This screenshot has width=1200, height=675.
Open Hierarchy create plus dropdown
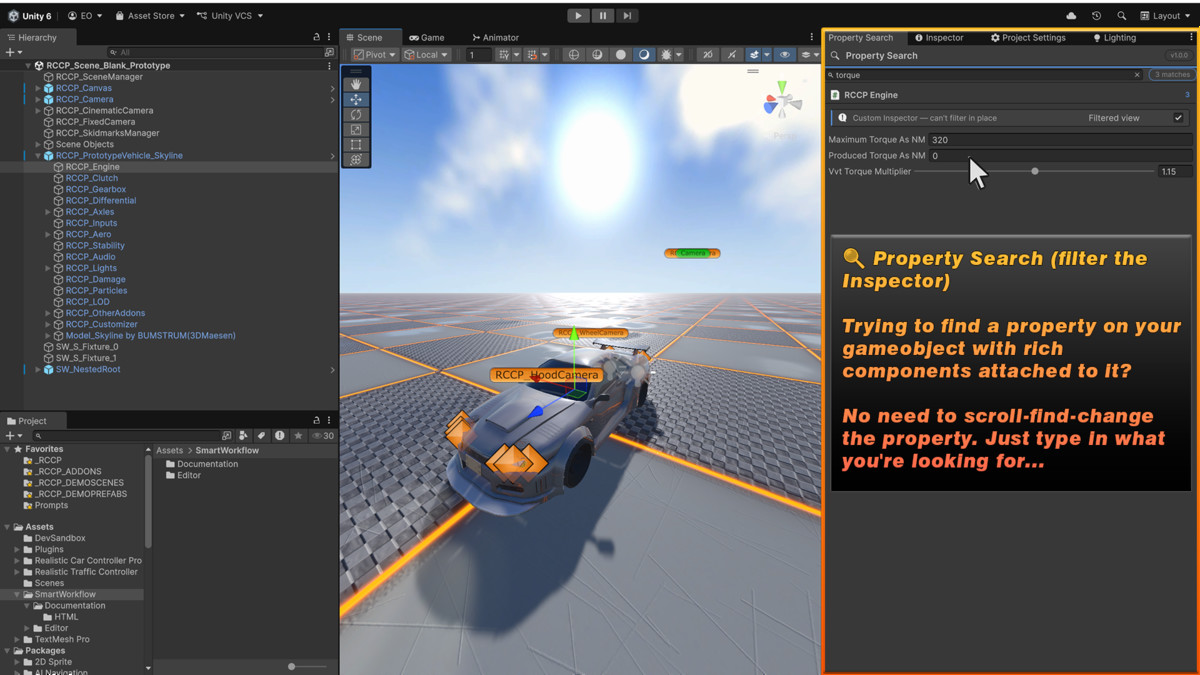(x=13, y=52)
